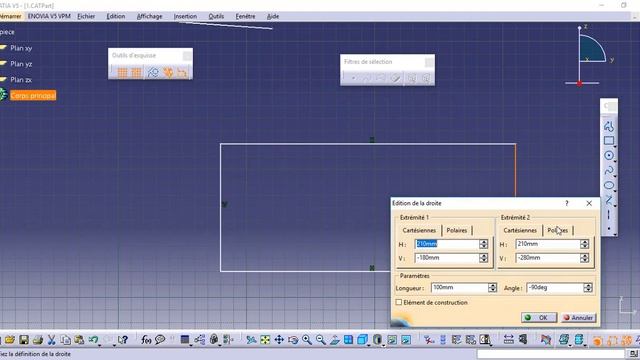Open the Démarrer menu
The width and height of the screenshot is (640, 360).
point(10,16)
